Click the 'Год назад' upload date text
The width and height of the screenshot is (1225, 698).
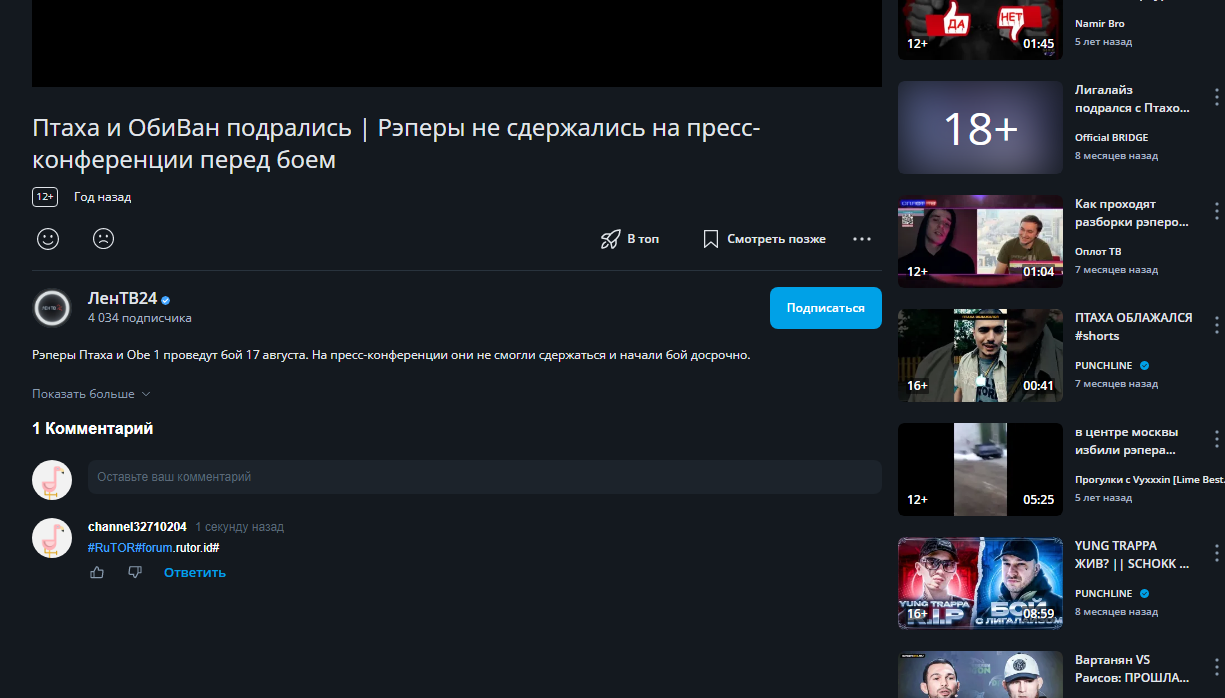pos(103,197)
